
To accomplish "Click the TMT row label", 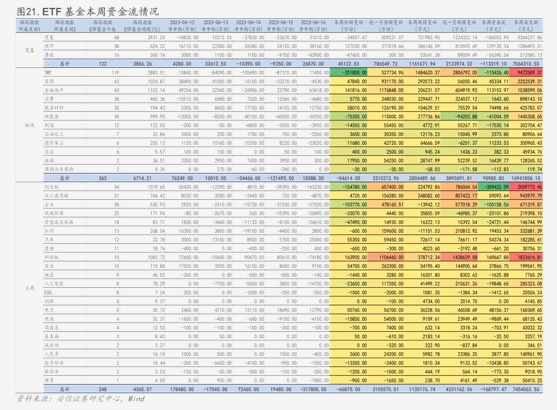I will (48, 72).
